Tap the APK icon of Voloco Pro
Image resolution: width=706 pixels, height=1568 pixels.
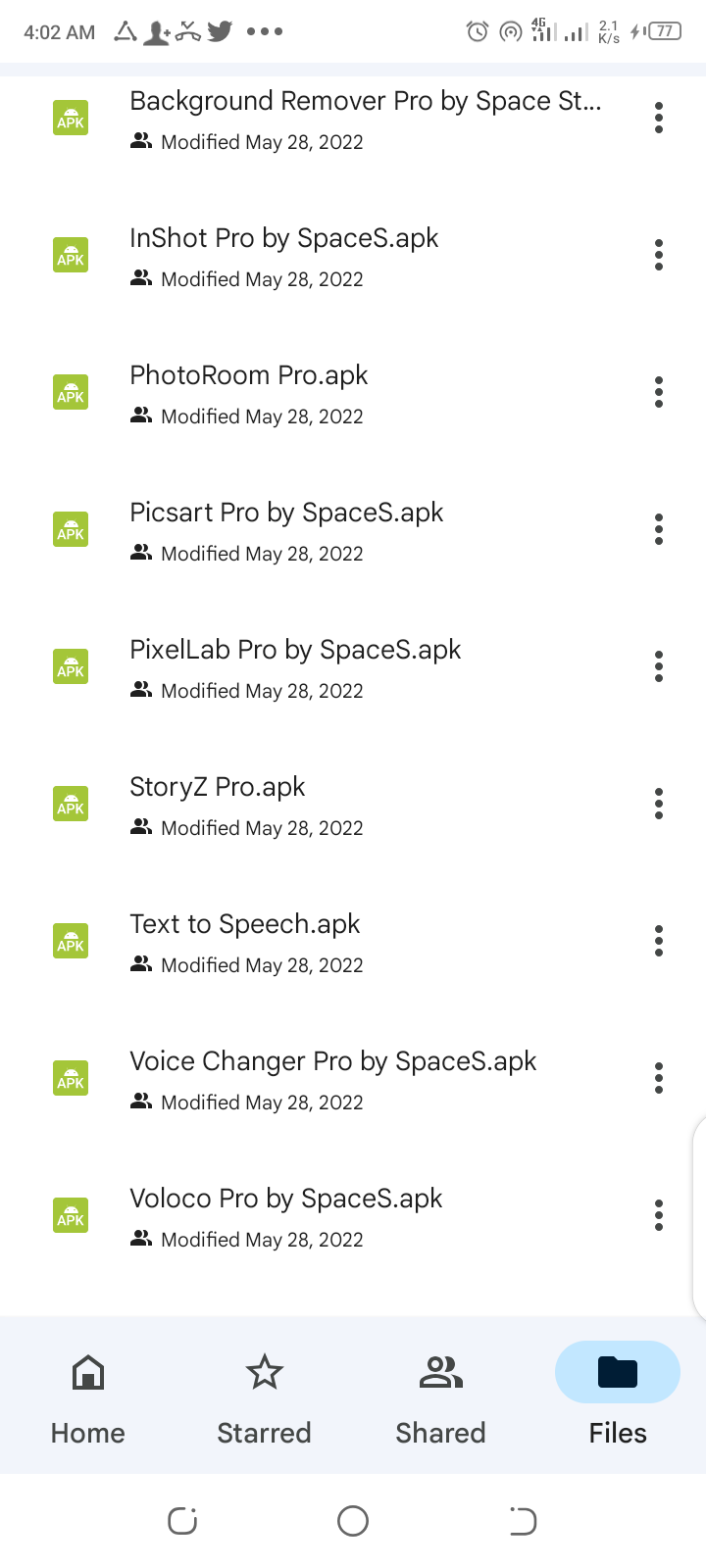[x=71, y=1215]
